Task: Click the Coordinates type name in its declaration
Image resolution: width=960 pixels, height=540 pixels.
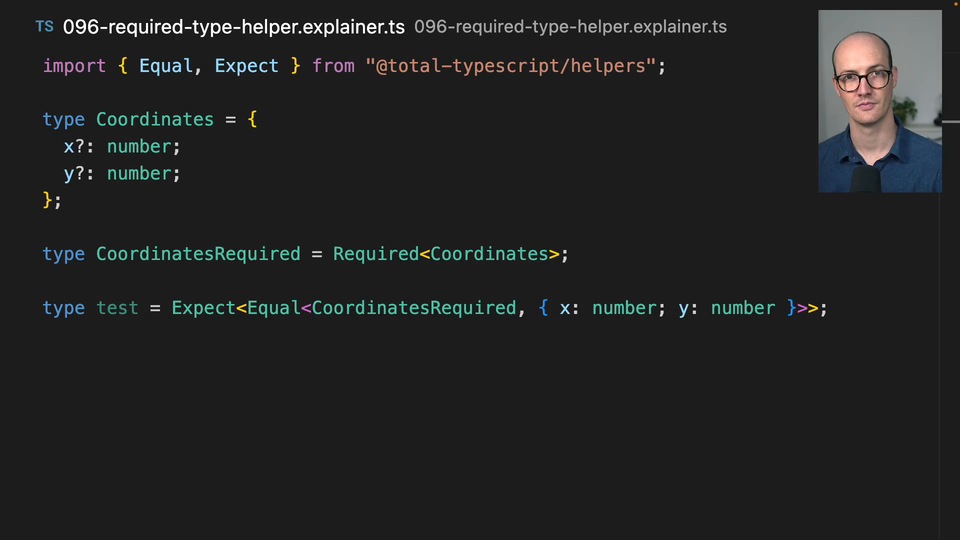Action: [x=154, y=120]
